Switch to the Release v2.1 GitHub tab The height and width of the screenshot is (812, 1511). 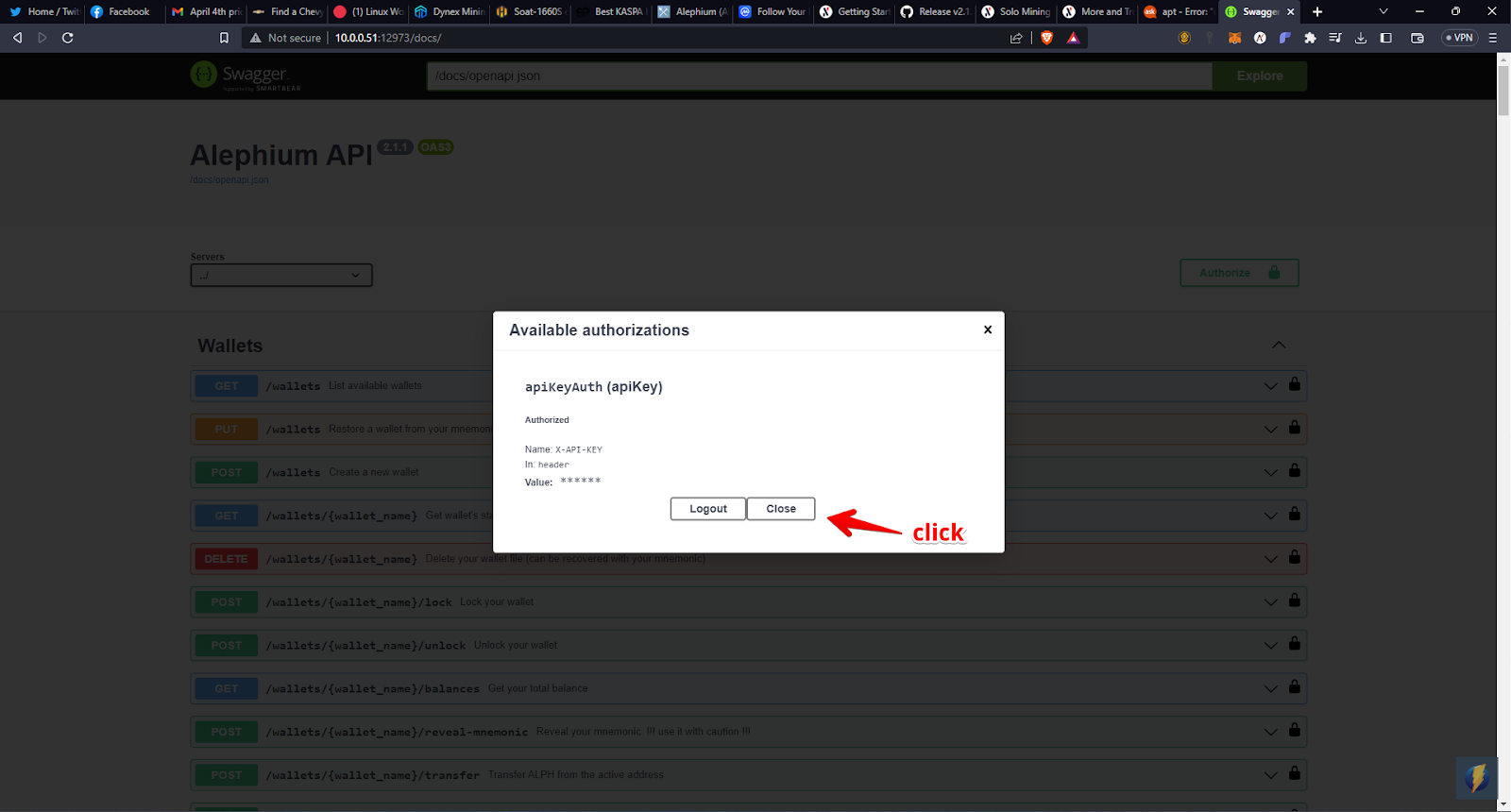935,11
